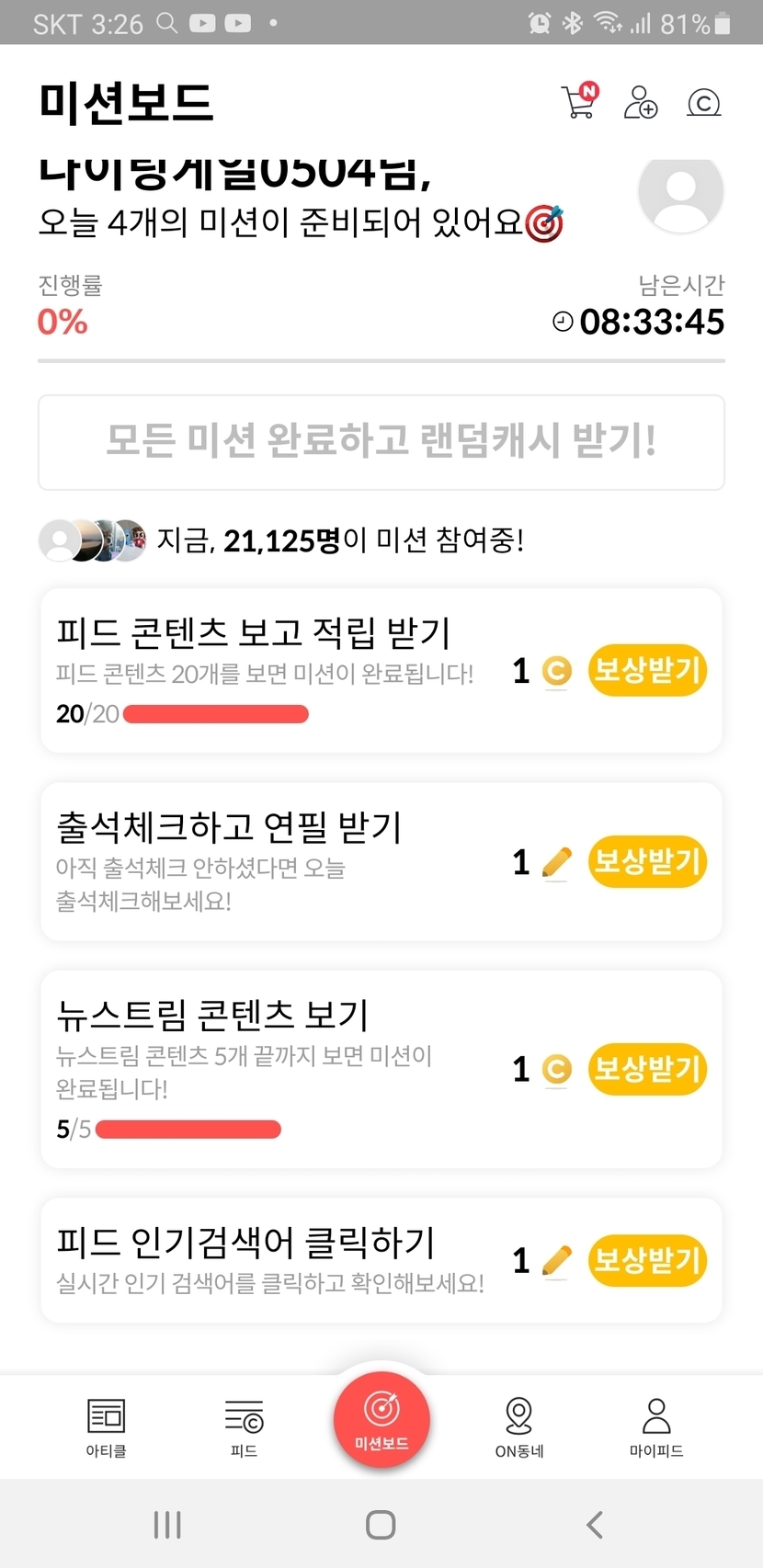
Task: Open the ON동네 tab
Action: click(519, 1427)
